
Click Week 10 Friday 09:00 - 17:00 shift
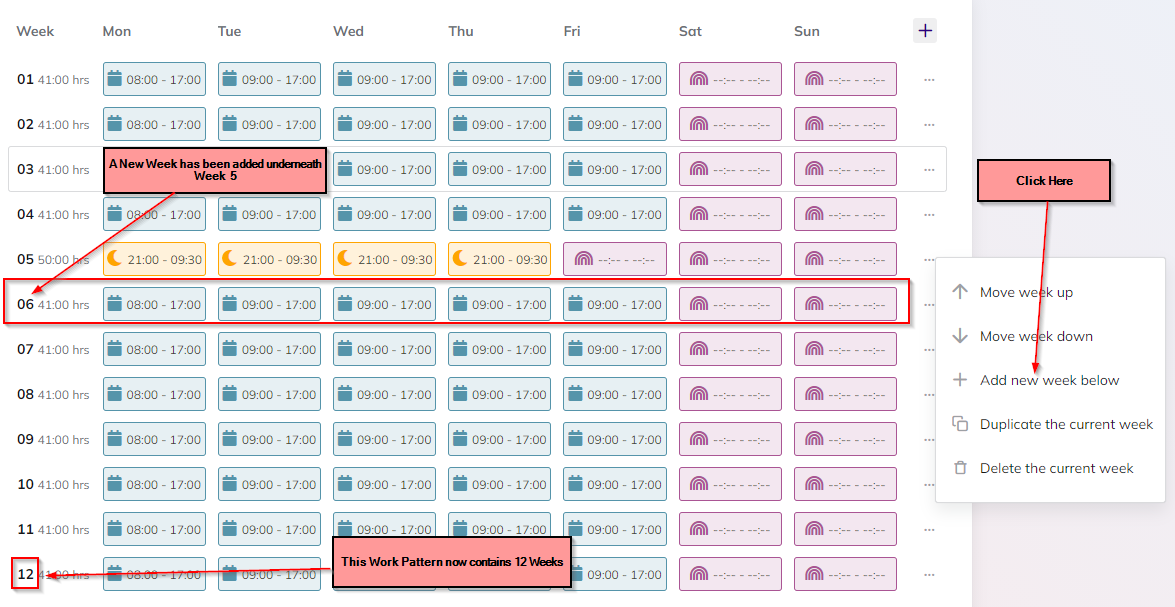pyautogui.click(x=614, y=484)
